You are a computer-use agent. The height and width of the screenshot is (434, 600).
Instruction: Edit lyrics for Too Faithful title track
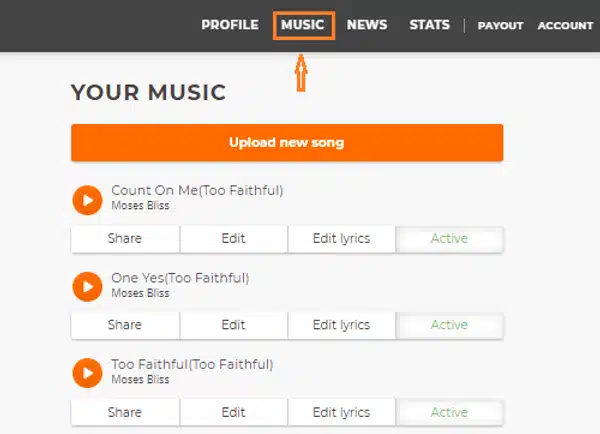[x=341, y=412]
